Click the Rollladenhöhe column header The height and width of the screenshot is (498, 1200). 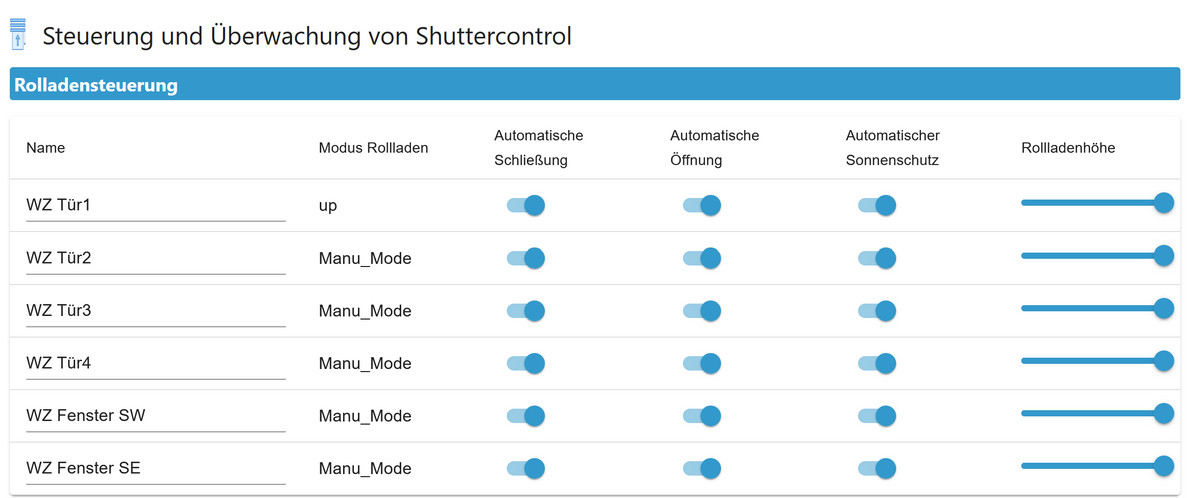[x=1068, y=148]
